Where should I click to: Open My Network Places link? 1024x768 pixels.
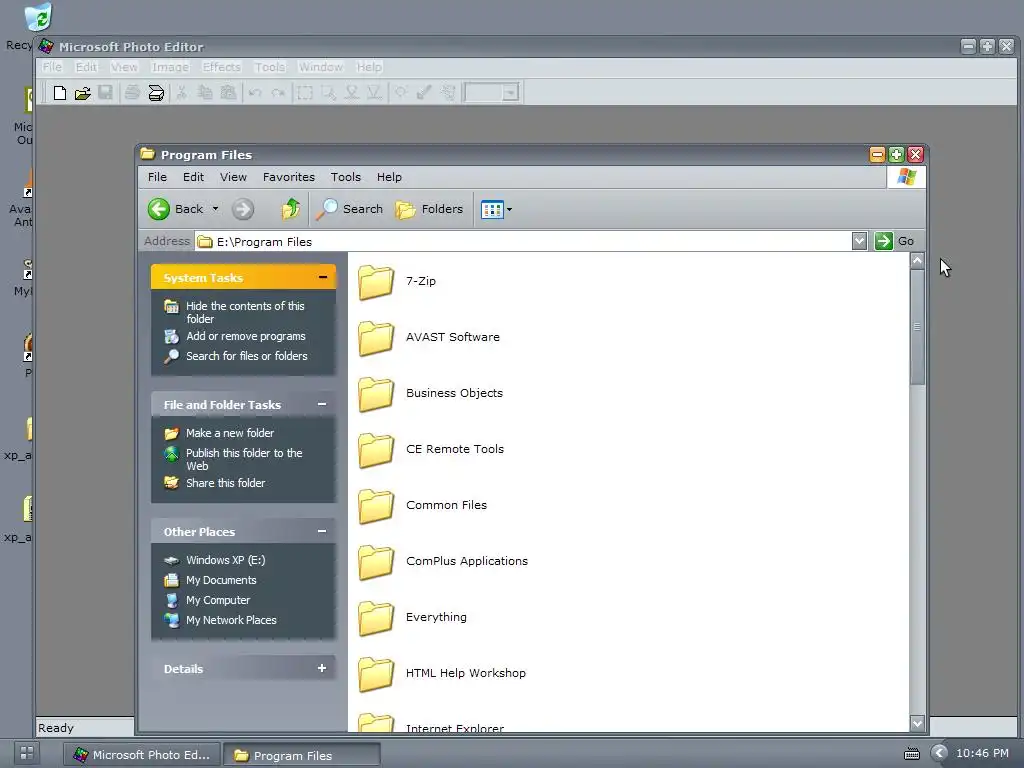pyautogui.click(x=231, y=620)
